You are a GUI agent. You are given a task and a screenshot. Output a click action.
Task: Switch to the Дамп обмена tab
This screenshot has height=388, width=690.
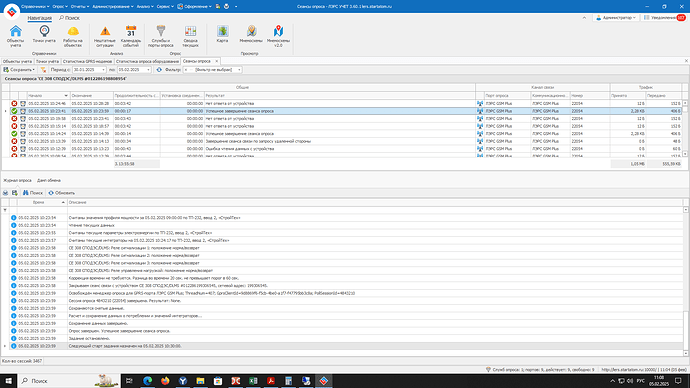tap(49, 180)
